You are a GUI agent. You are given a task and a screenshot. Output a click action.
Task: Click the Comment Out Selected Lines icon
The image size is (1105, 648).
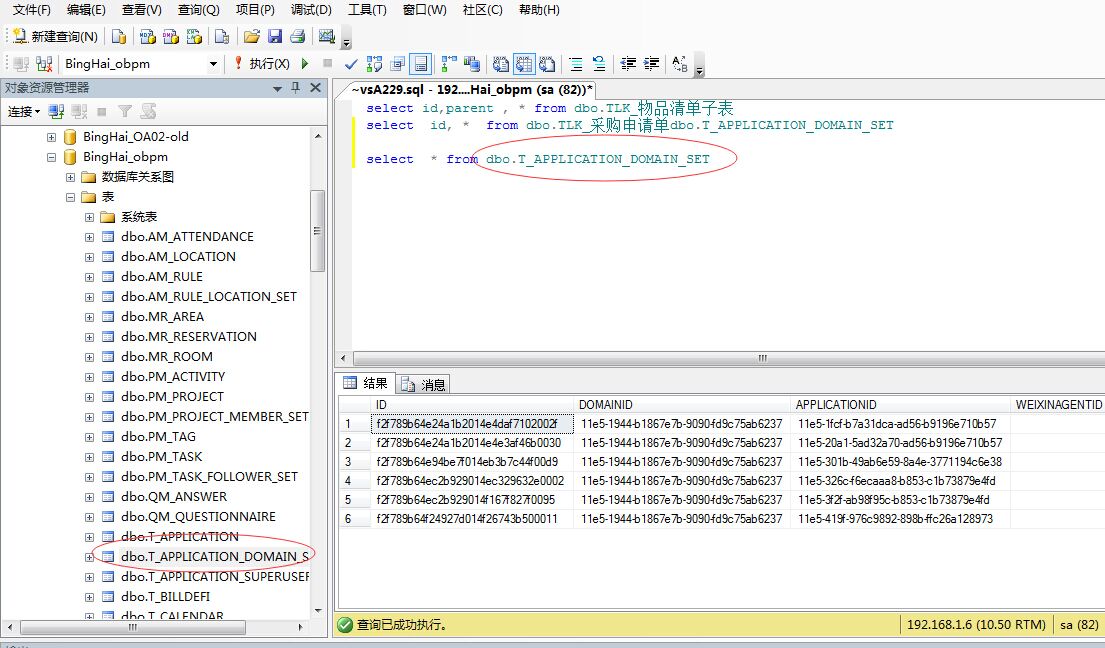(576, 64)
